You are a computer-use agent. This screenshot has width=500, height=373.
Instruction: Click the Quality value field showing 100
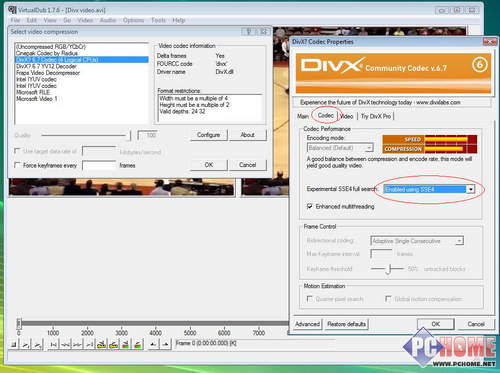click(x=147, y=135)
